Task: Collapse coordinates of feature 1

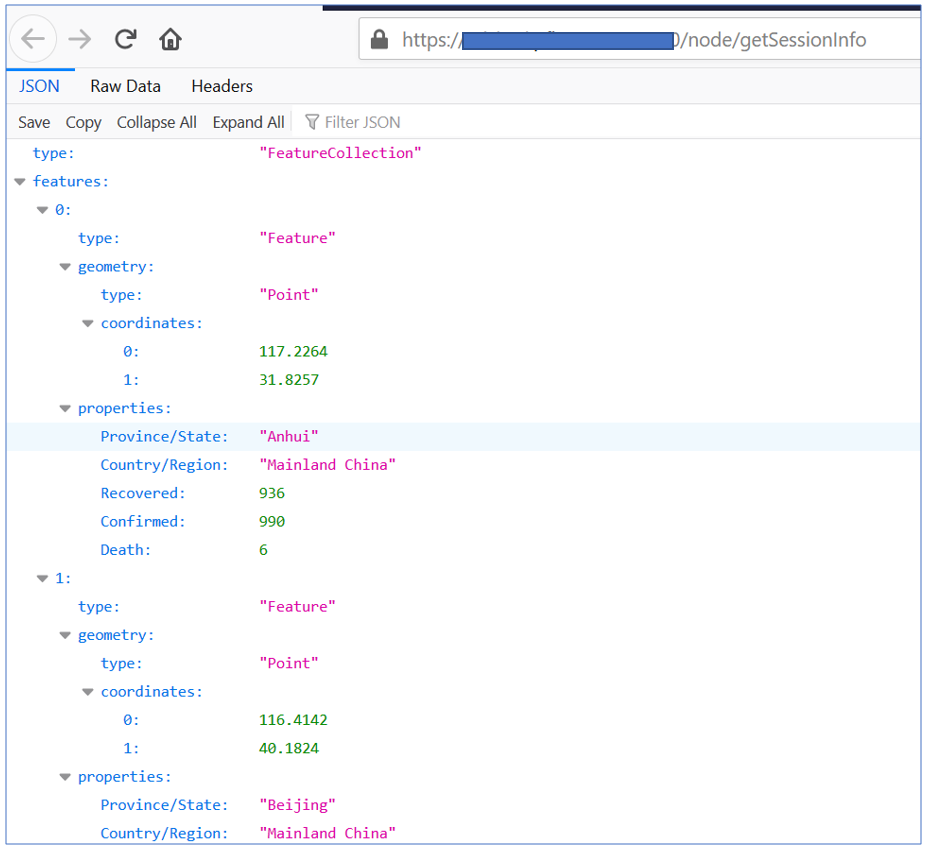Action: [88, 692]
